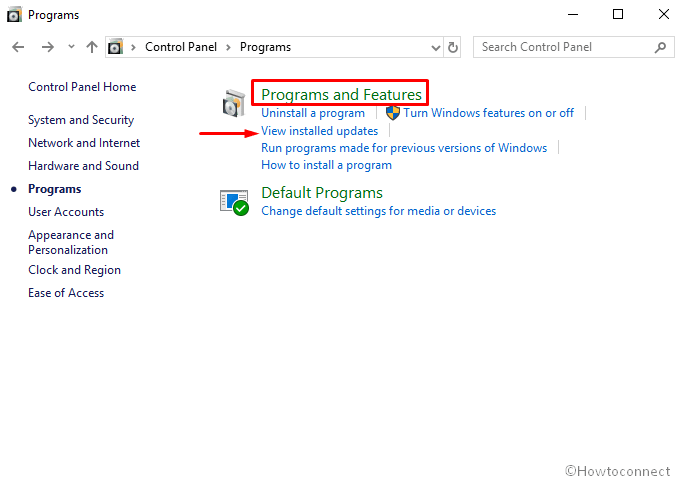Focus the Search Control Panel field

click(x=574, y=47)
